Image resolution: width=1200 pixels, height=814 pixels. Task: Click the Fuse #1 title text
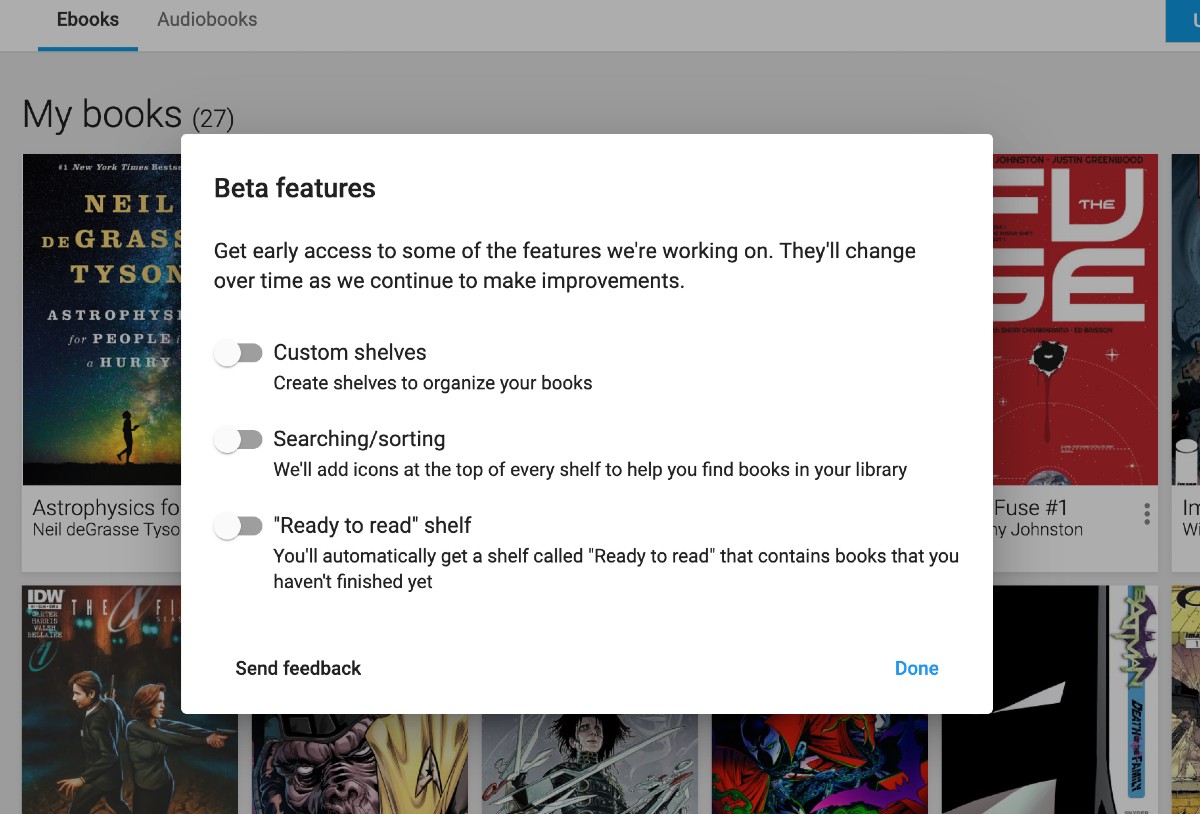pyautogui.click(x=1031, y=508)
